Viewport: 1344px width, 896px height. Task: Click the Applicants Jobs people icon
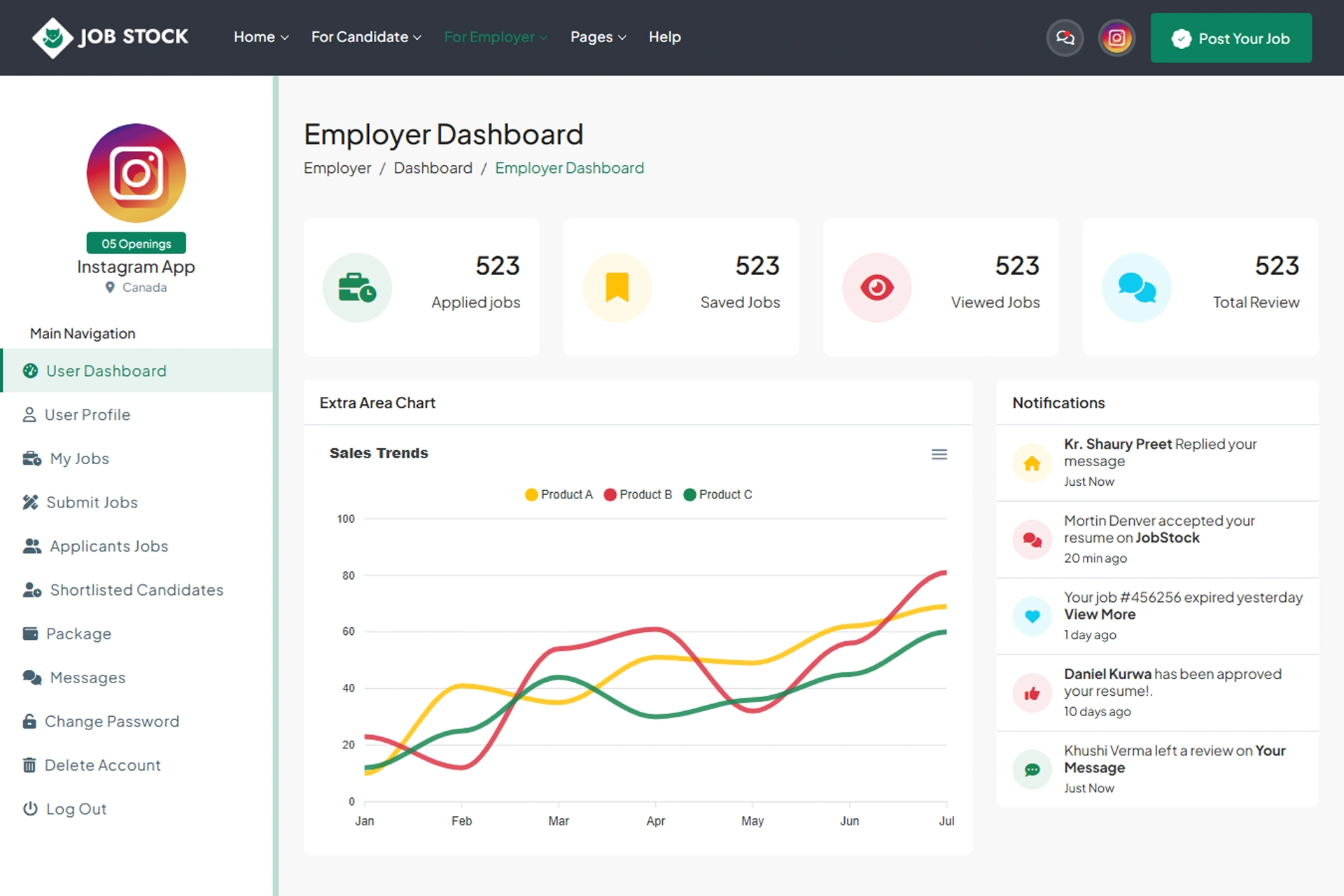coord(32,546)
